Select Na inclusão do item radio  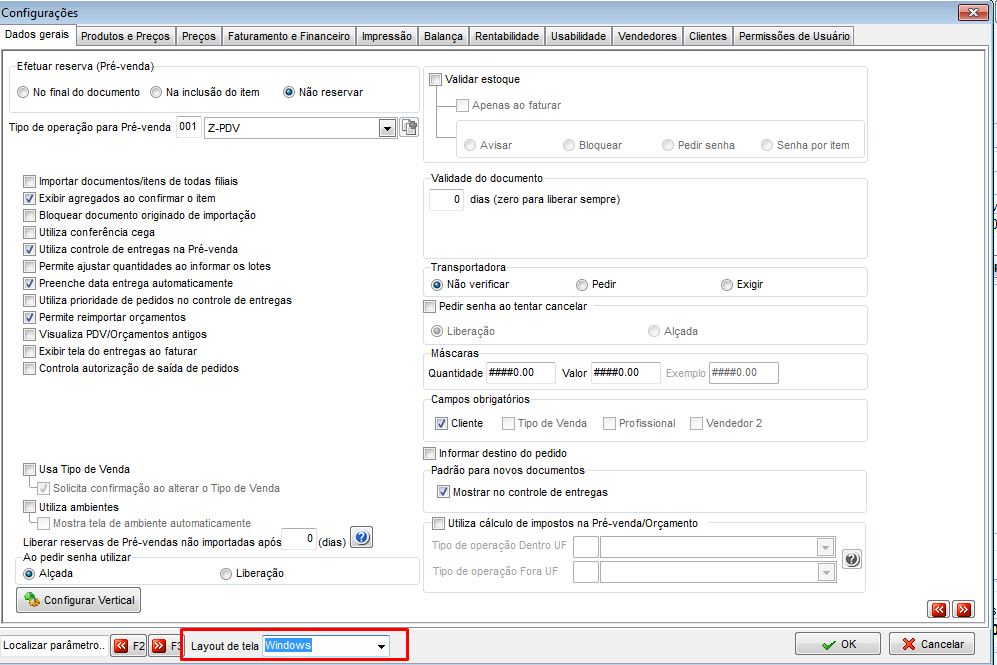pos(156,92)
